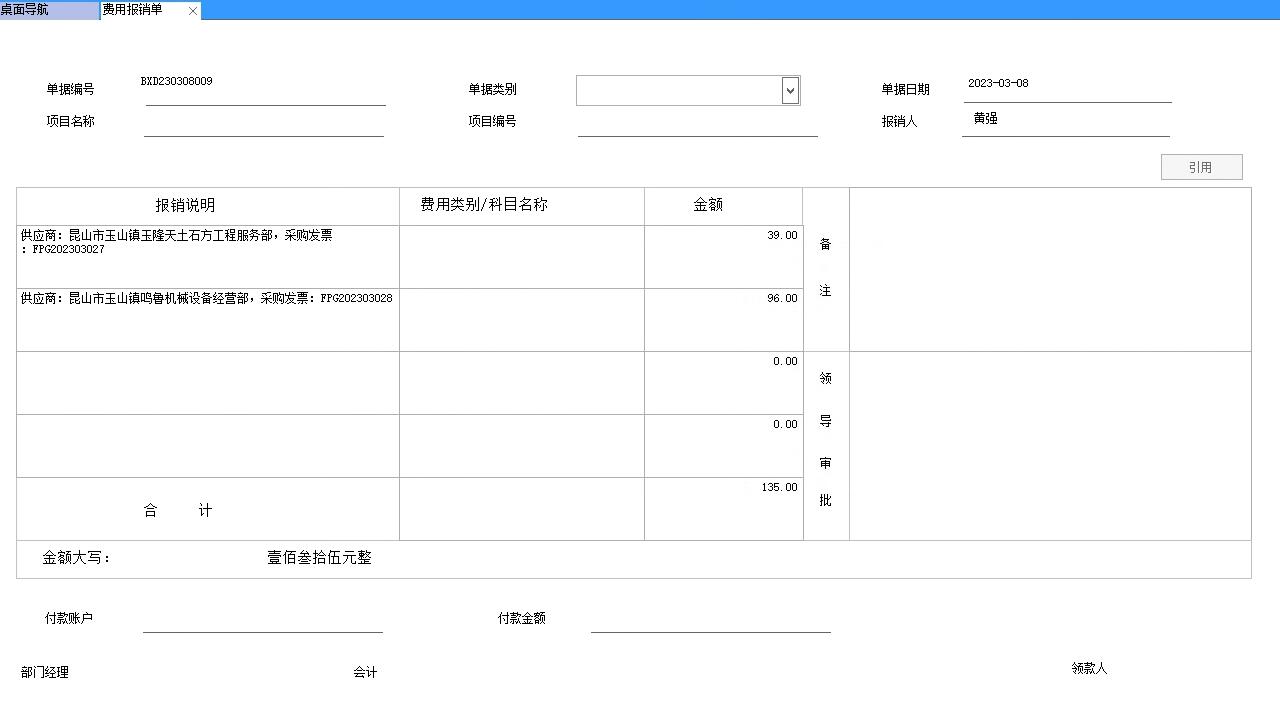Close the 费用报销单 tab
This screenshot has height=717, width=1280.
click(193, 11)
